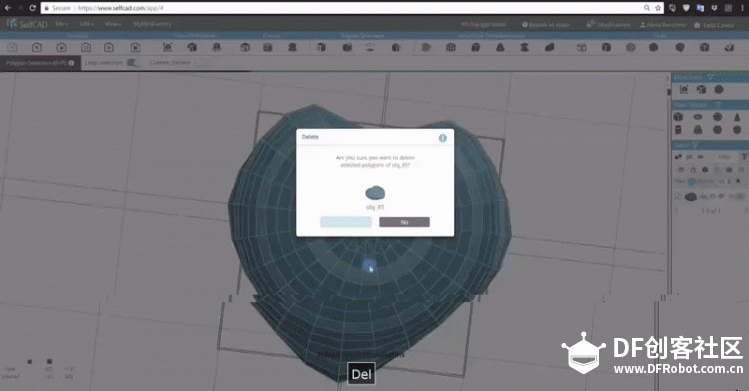Click the play-arrow square icon in top toolbar
The height and width of the screenshot is (391, 749).
(x=61, y=47)
